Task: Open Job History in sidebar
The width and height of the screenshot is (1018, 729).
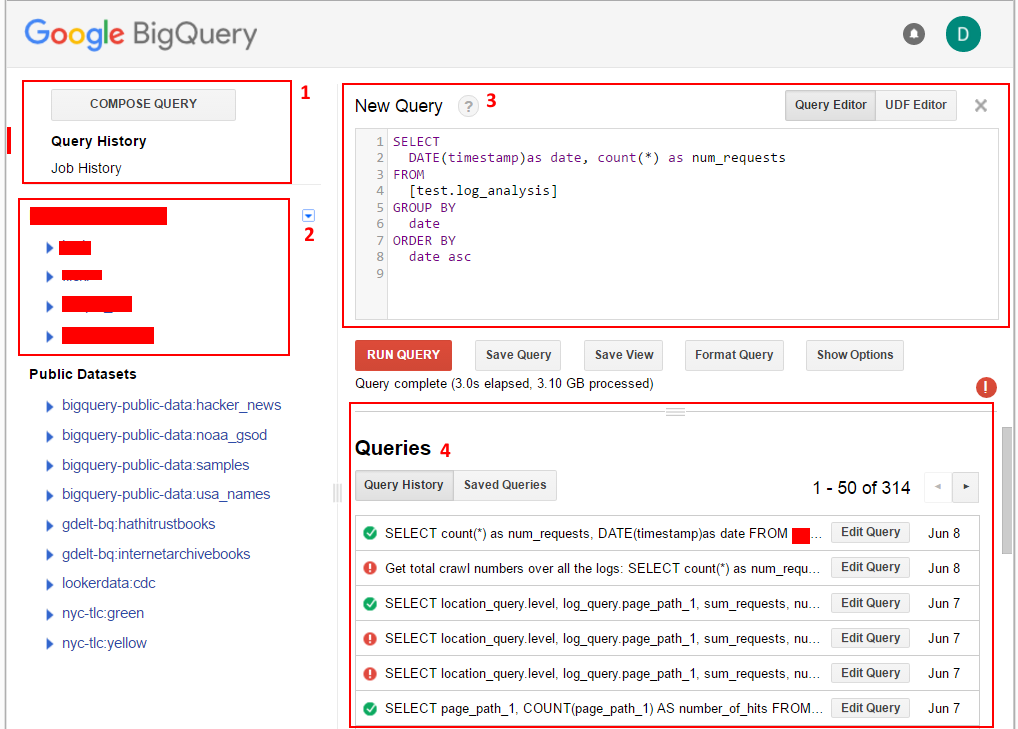Action: tap(86, 168)
